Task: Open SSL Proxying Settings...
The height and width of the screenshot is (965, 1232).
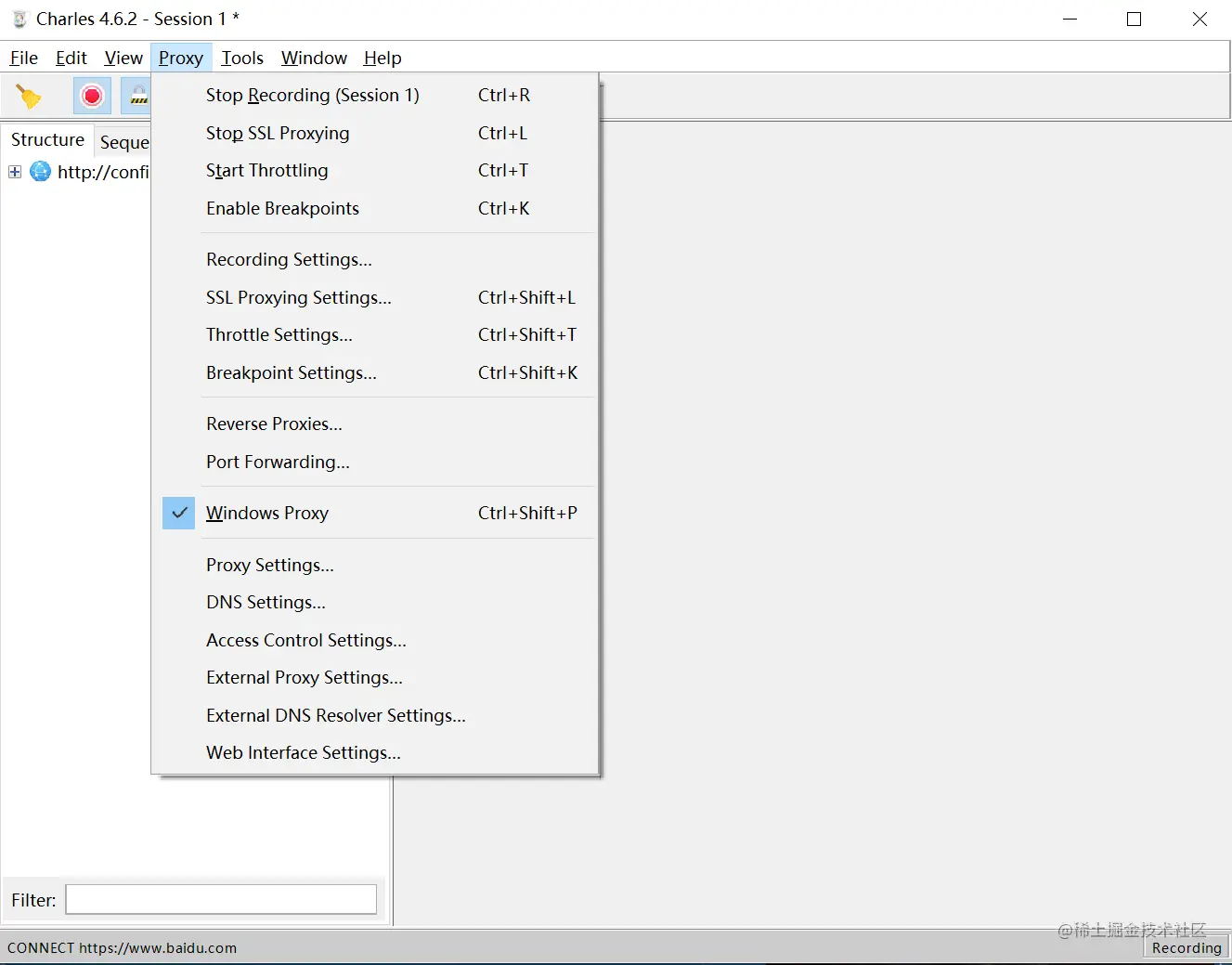Action: (375, 297)
